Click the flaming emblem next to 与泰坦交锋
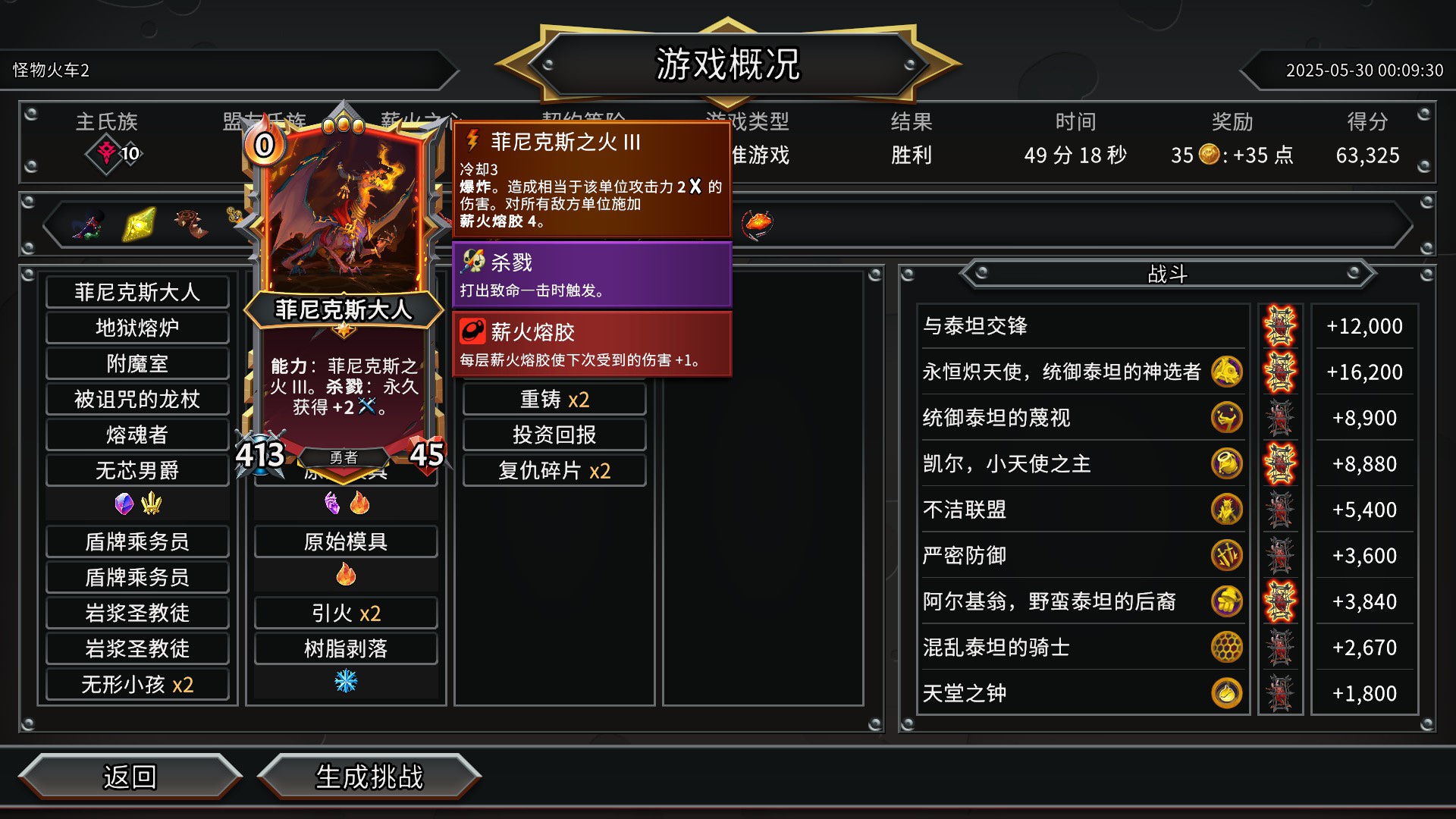The width and height of the screenshot is (1456, 819). [1280, 326]
